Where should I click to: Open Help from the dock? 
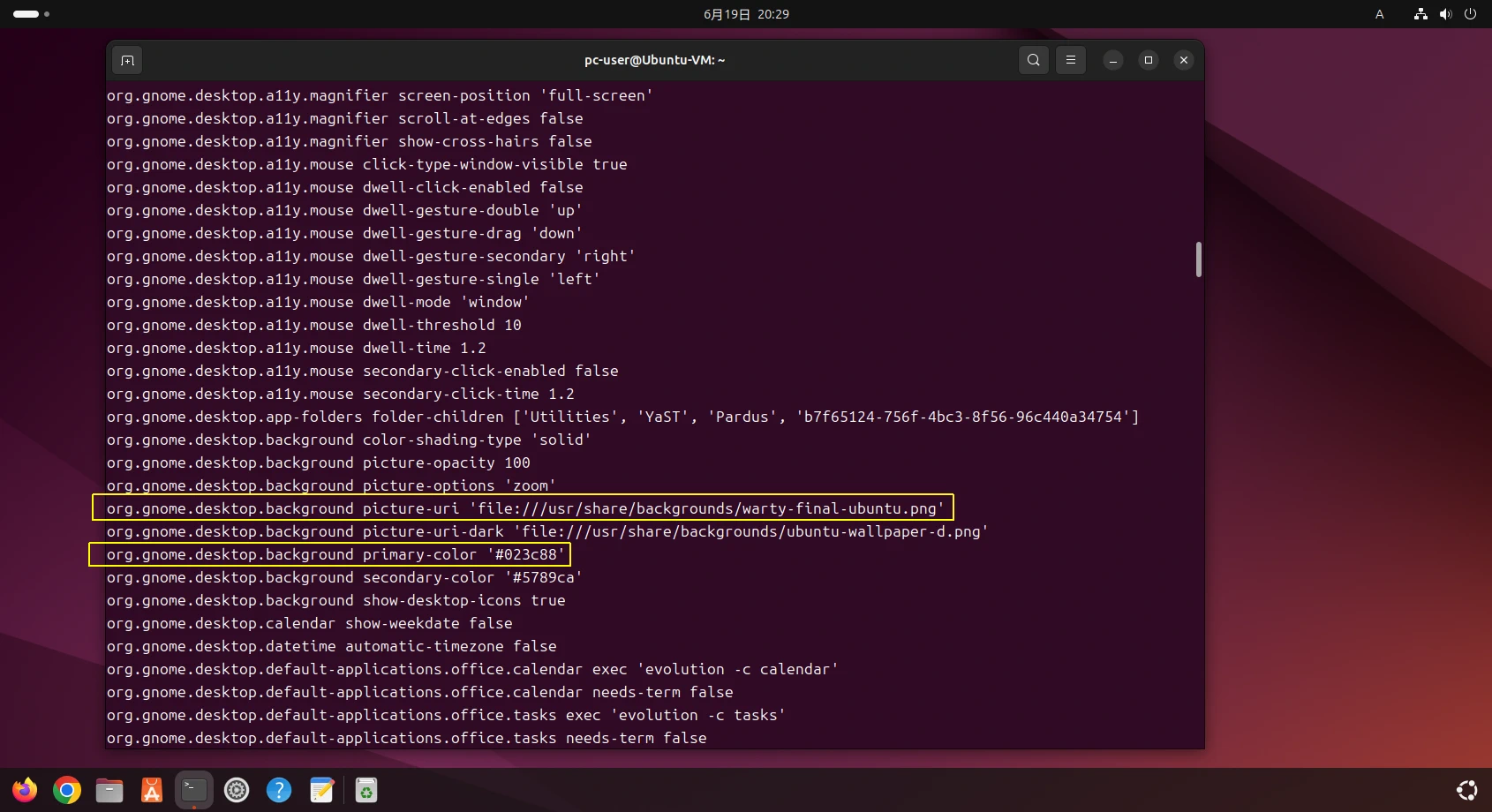279,790
